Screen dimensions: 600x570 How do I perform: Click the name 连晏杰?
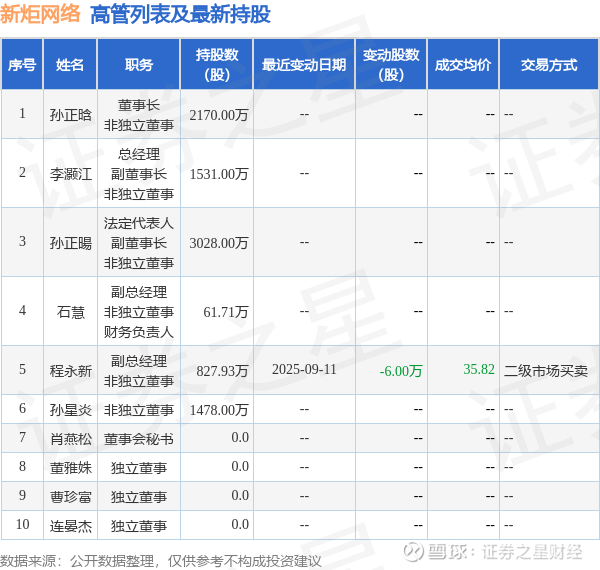(71, 526)
